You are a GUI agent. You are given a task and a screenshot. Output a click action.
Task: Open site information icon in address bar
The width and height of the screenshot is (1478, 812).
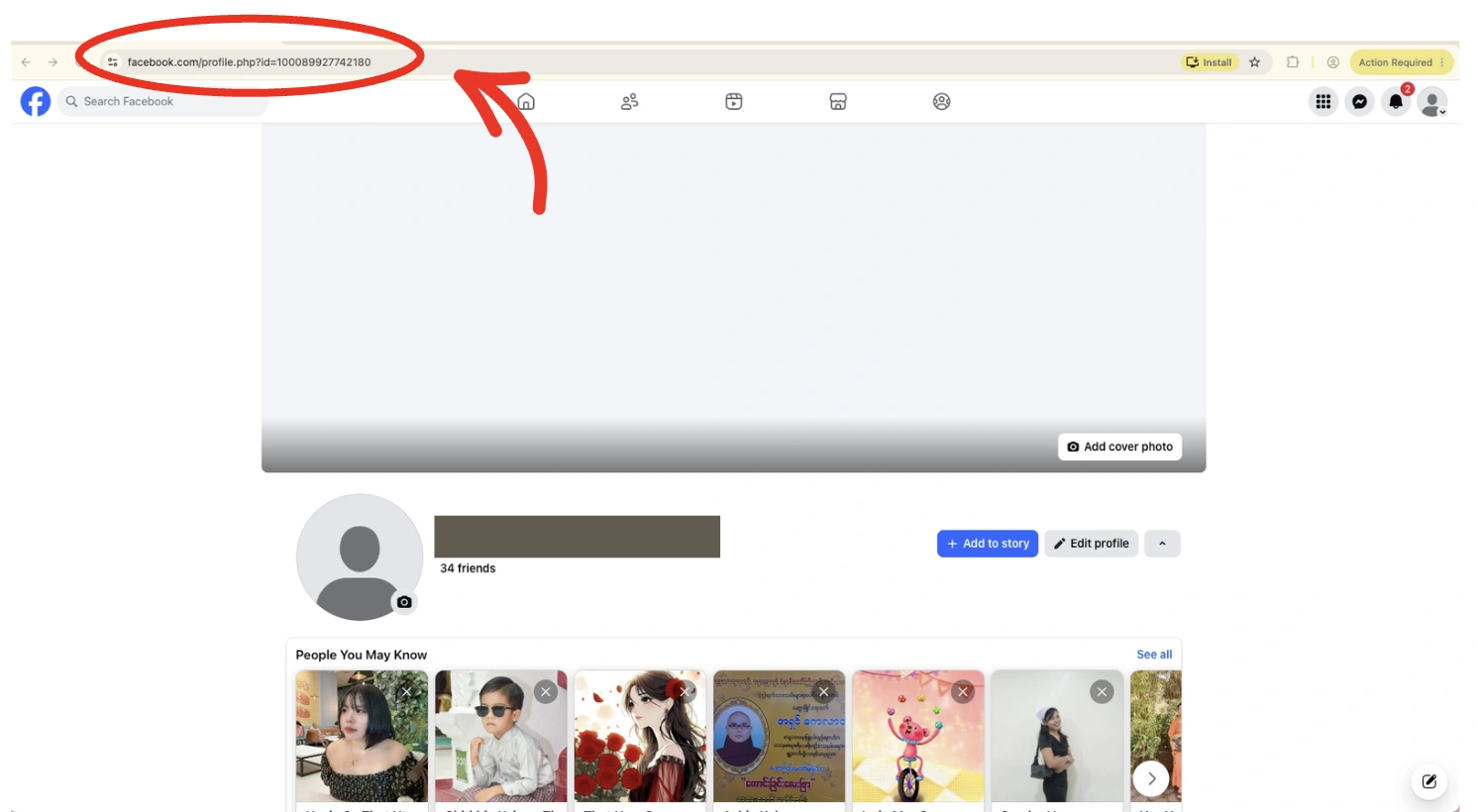click(113, 61)
